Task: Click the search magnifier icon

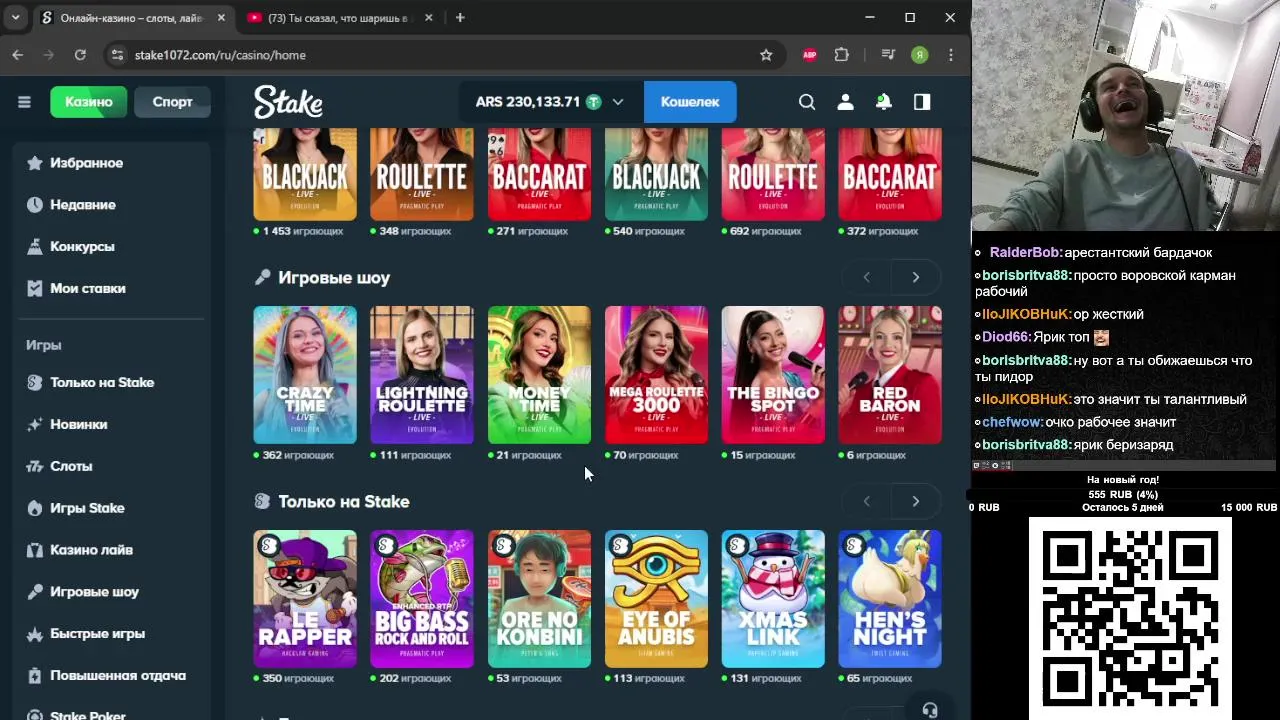Action: point(807,102)
